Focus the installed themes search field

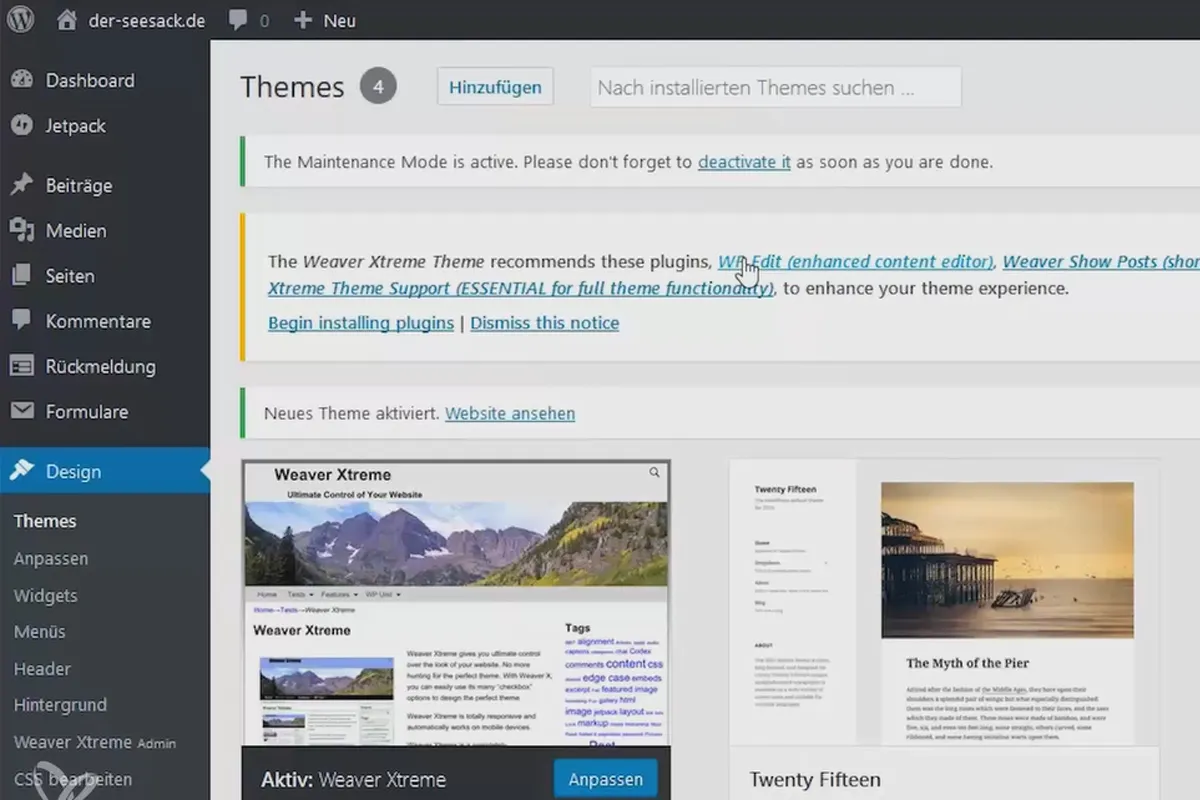[776, 87]
